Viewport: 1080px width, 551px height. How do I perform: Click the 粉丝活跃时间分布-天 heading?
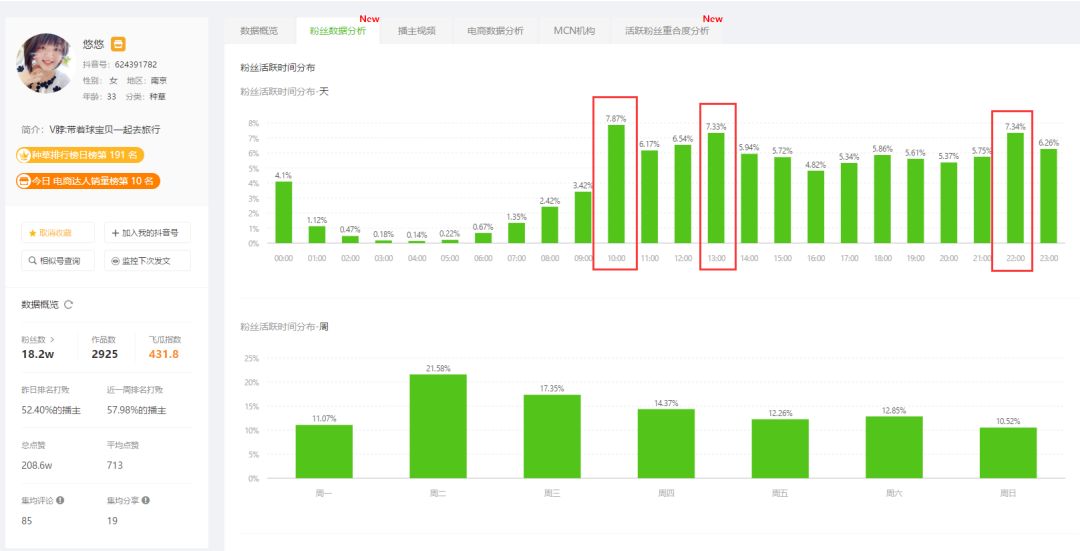coord(284,91)
